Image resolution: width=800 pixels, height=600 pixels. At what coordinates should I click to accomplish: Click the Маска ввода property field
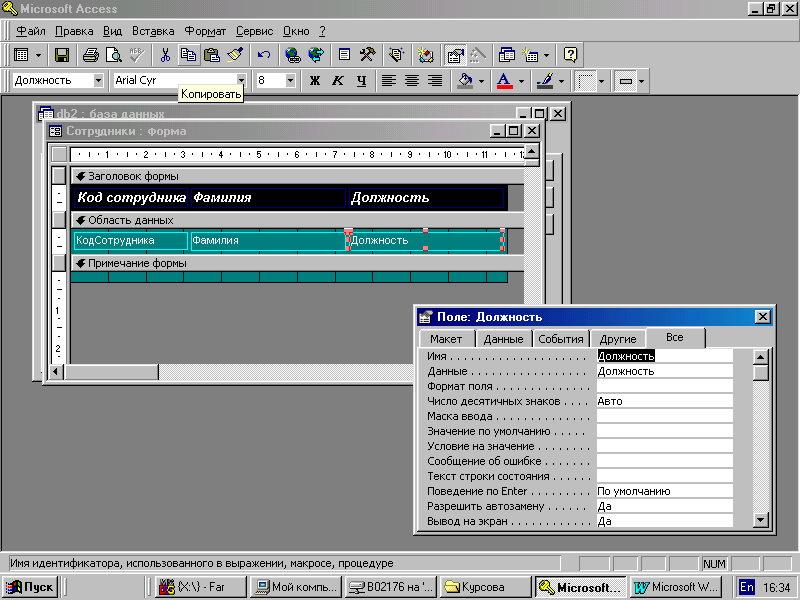click(664, 416)
